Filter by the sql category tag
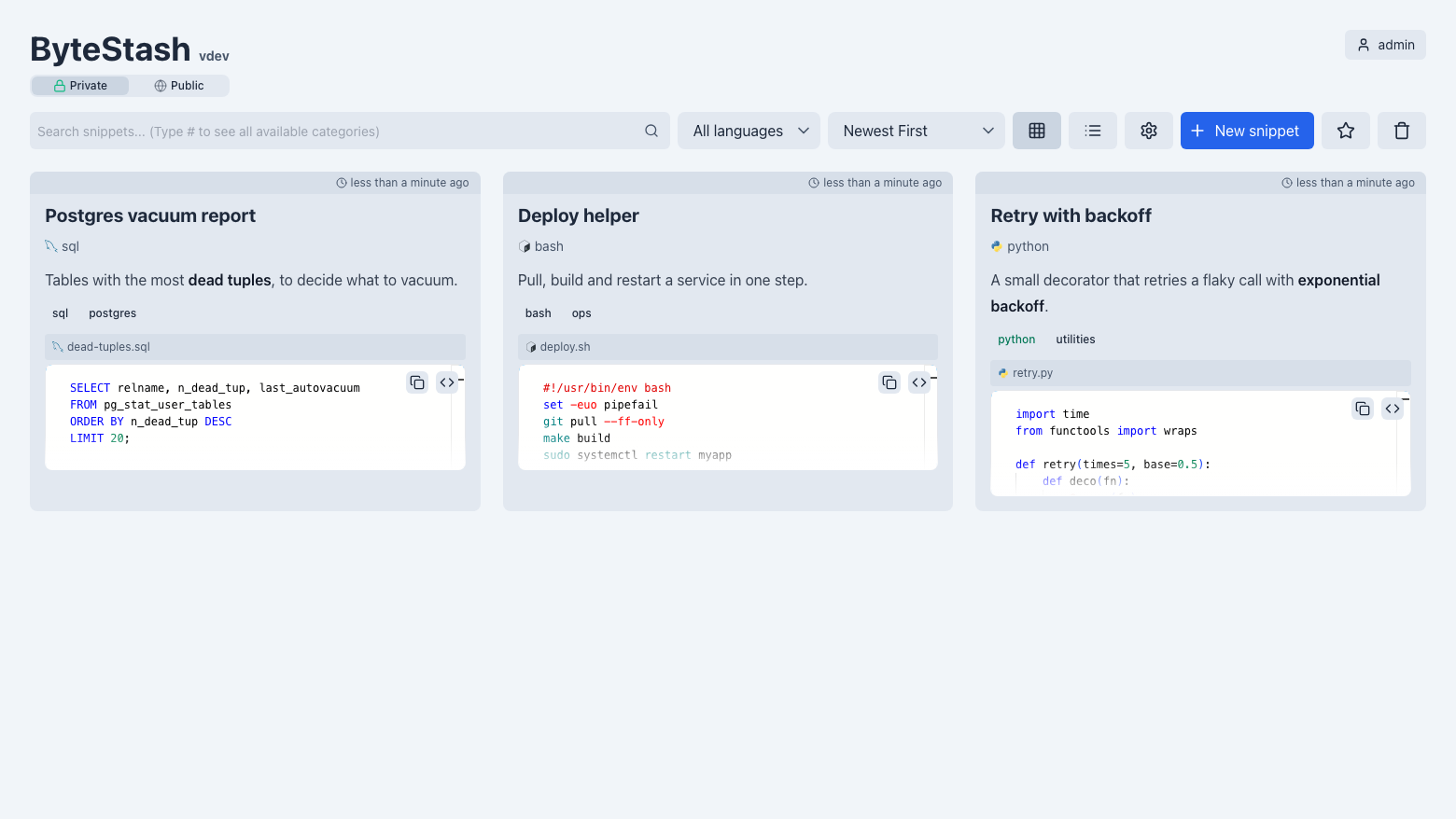Viewport: 1456px width, 819px height. pyautogui.click(x=61, y=313)
